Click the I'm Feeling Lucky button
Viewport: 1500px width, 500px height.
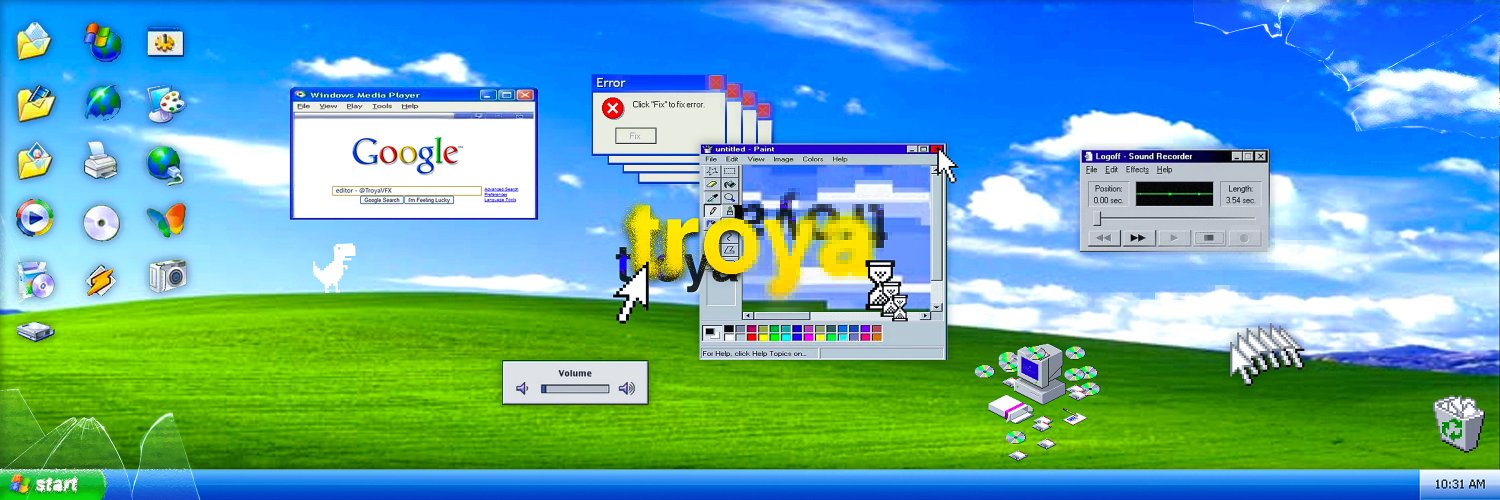click(429, 200)
